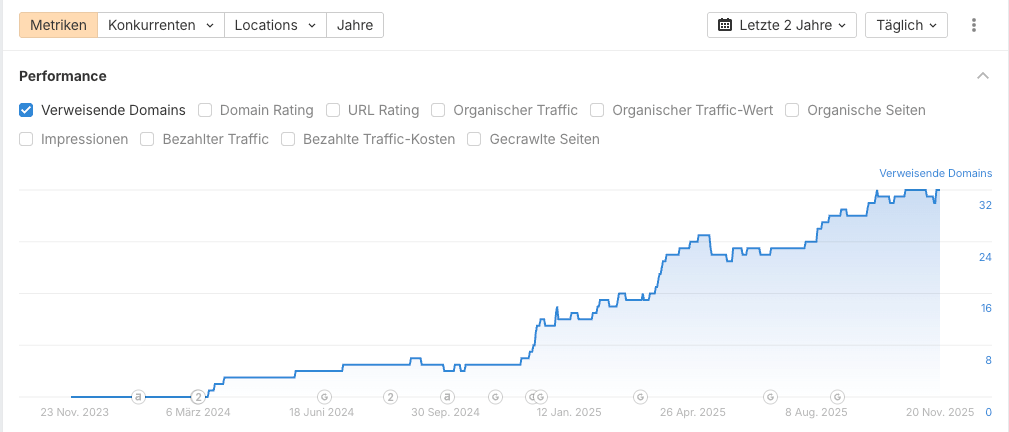Viewport: 1009px width, 432px height.
Task: Switch to the Metriken tab
Action: point(58,25)
